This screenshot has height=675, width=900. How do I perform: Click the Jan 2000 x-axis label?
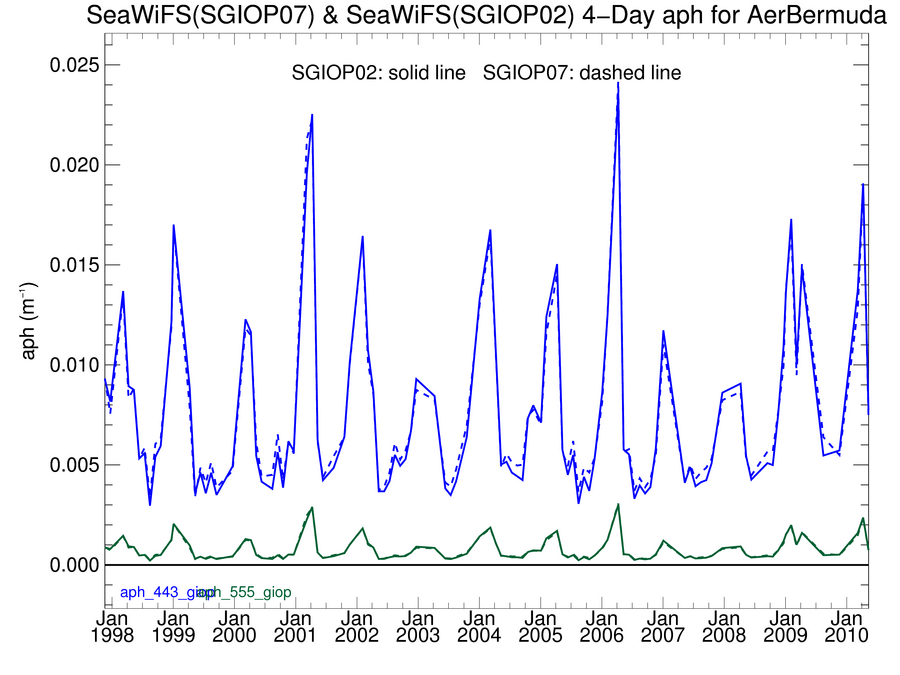tap(234, 627)
